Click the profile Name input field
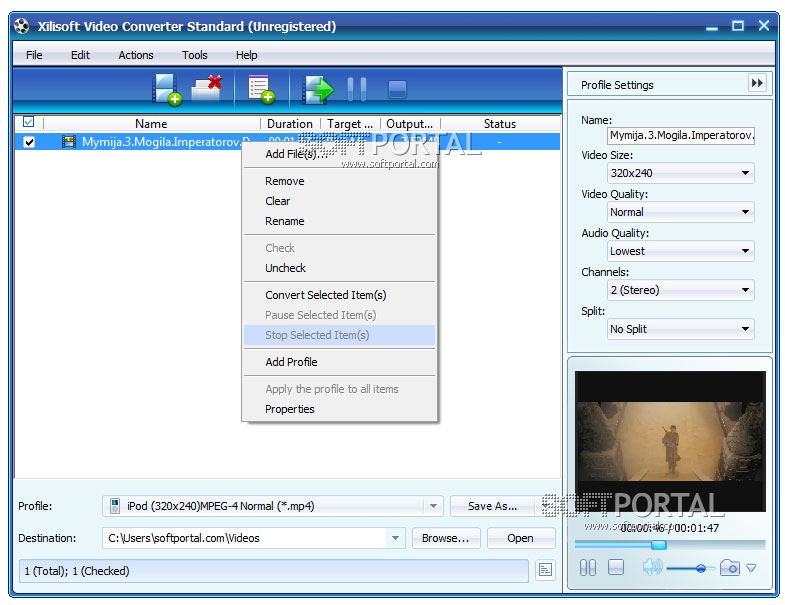 (681, 135)
